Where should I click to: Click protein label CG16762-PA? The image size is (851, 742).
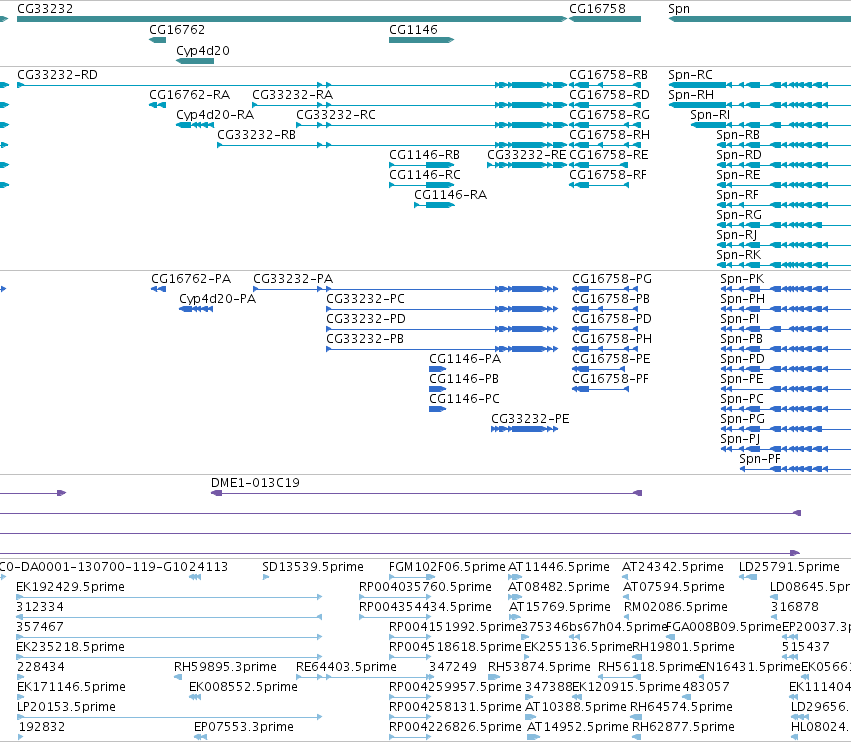pyautogui.click(x=191, y=279)
